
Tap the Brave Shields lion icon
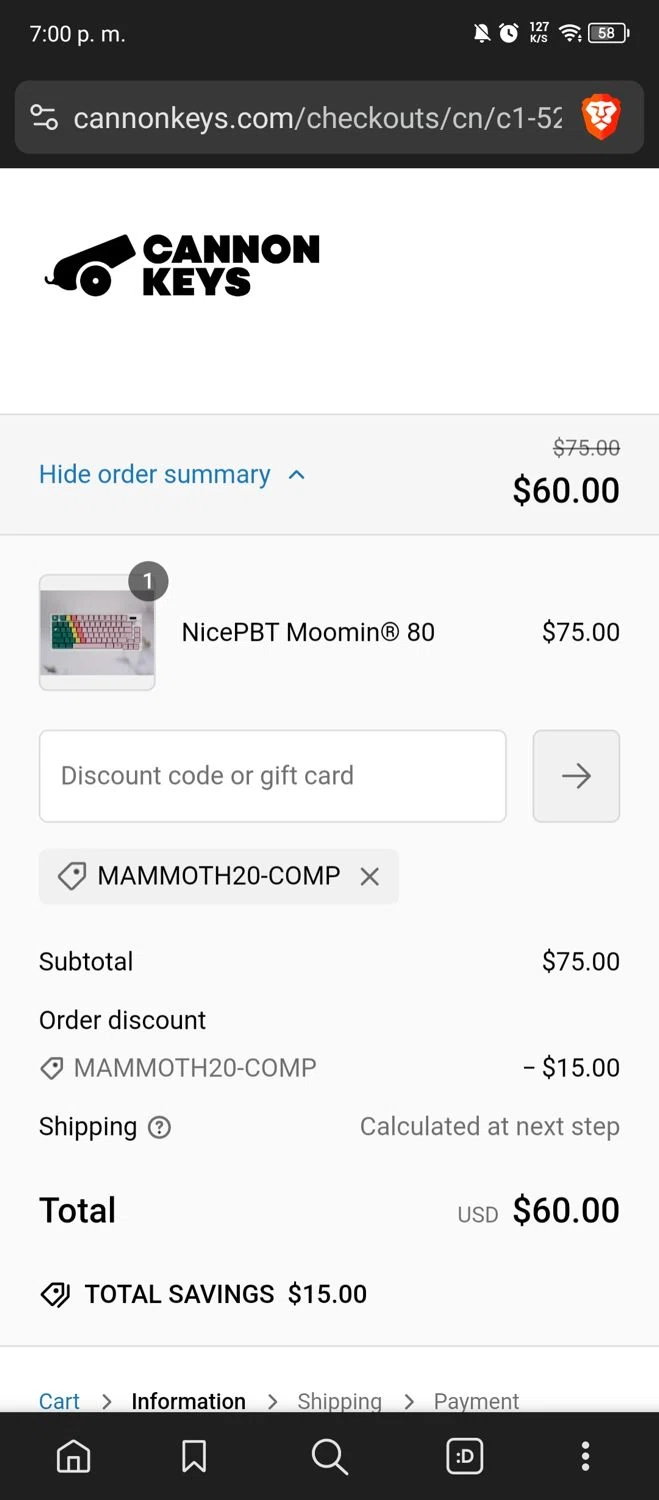[601, 118]
